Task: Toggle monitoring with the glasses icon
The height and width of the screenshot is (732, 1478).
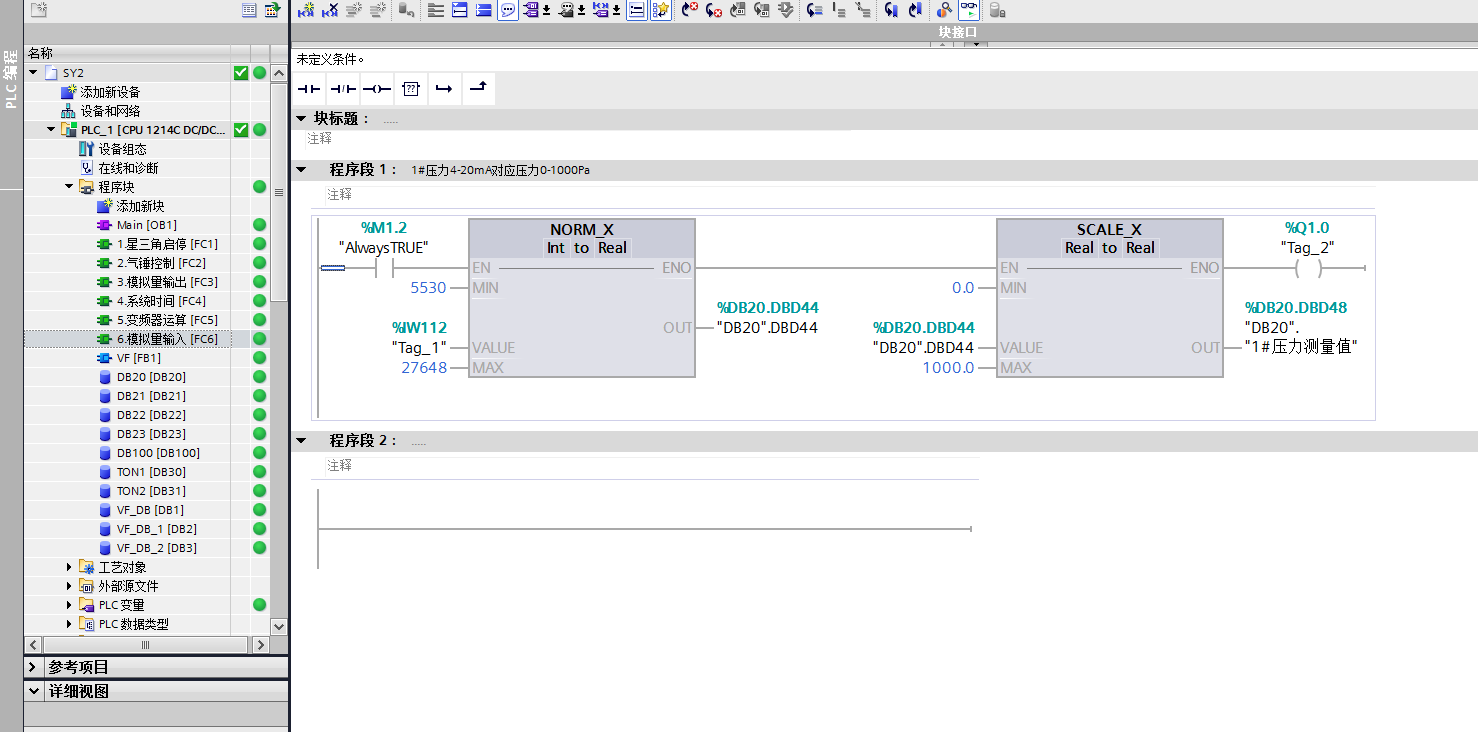Action: (968, 10)
